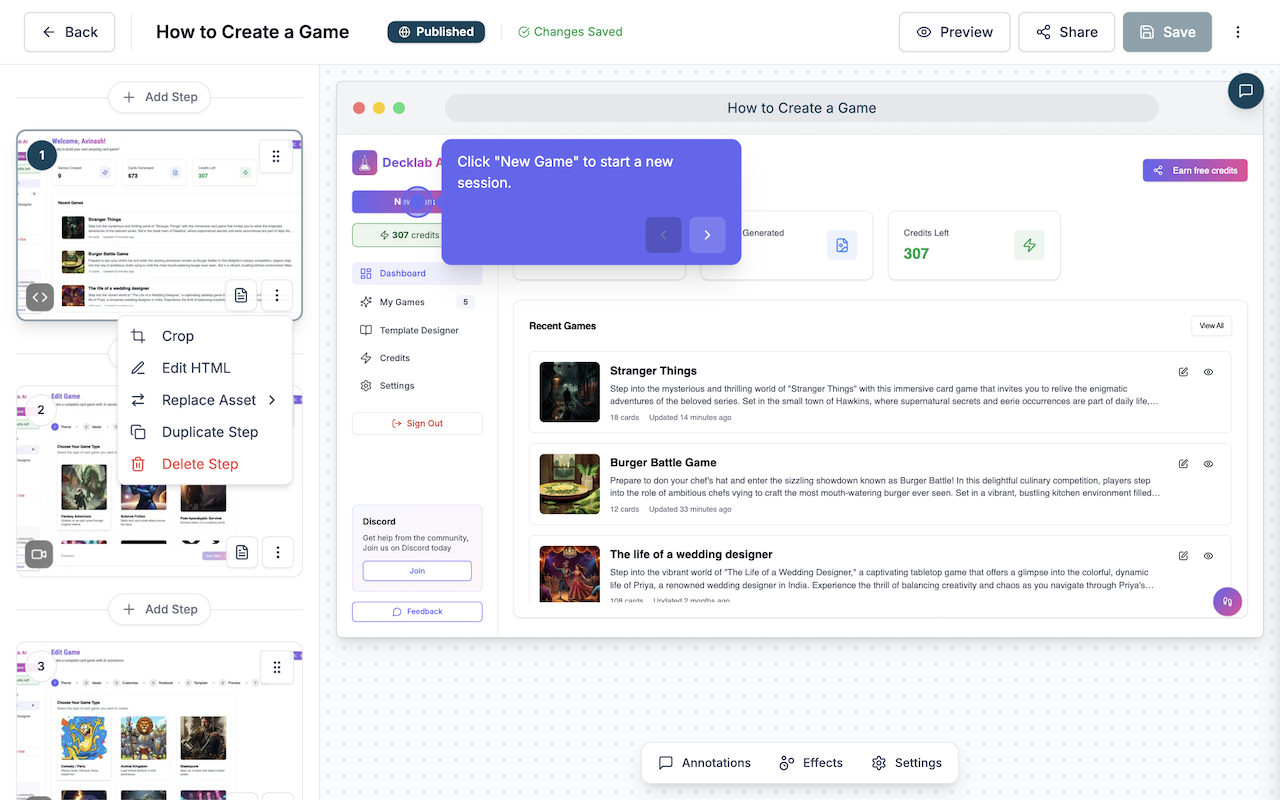Edit Stranger Things using its pencil icon
This screenshot has width=1280, height=800.
coord(1182,371)
